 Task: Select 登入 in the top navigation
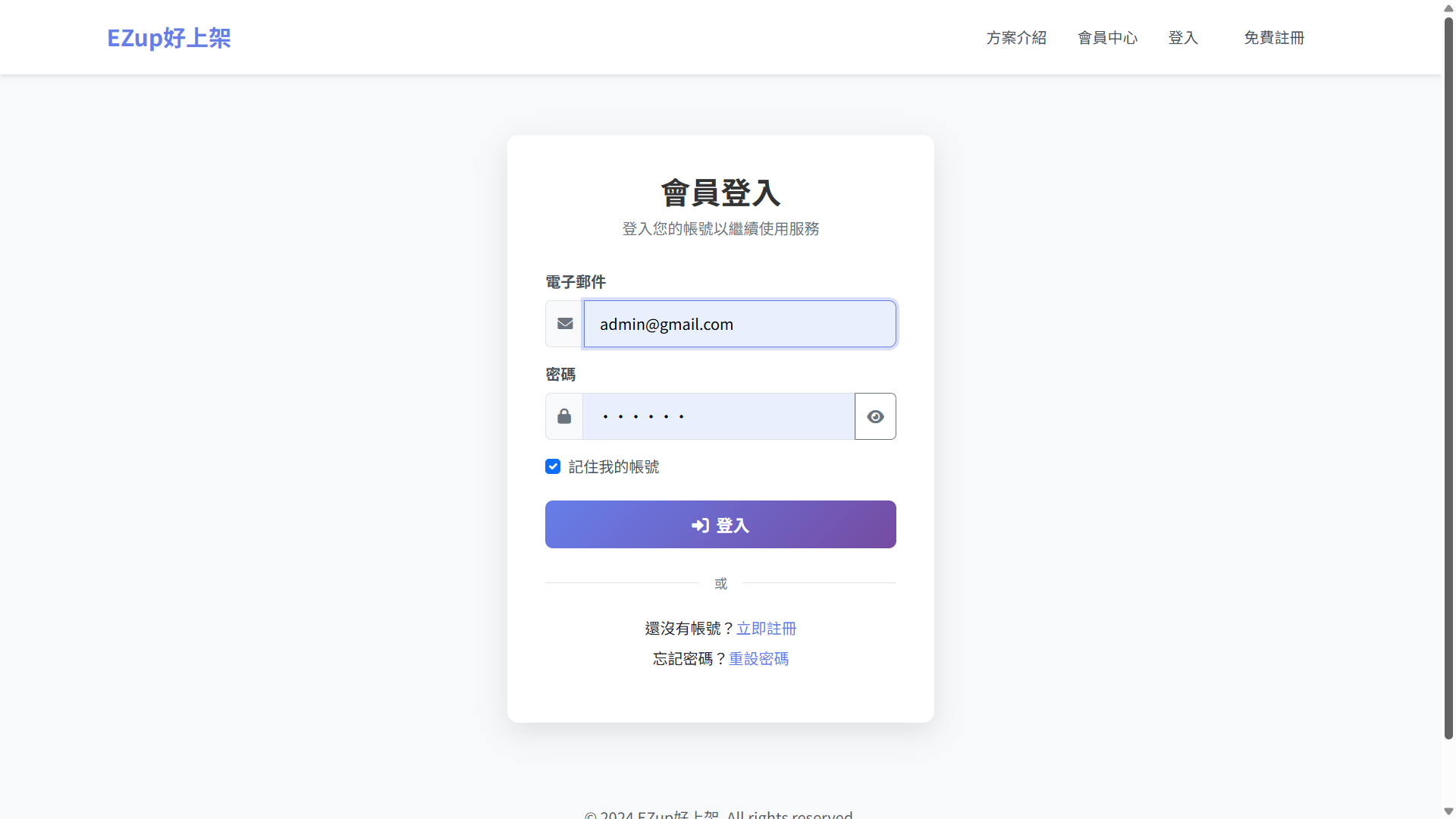pos(1183,38)
